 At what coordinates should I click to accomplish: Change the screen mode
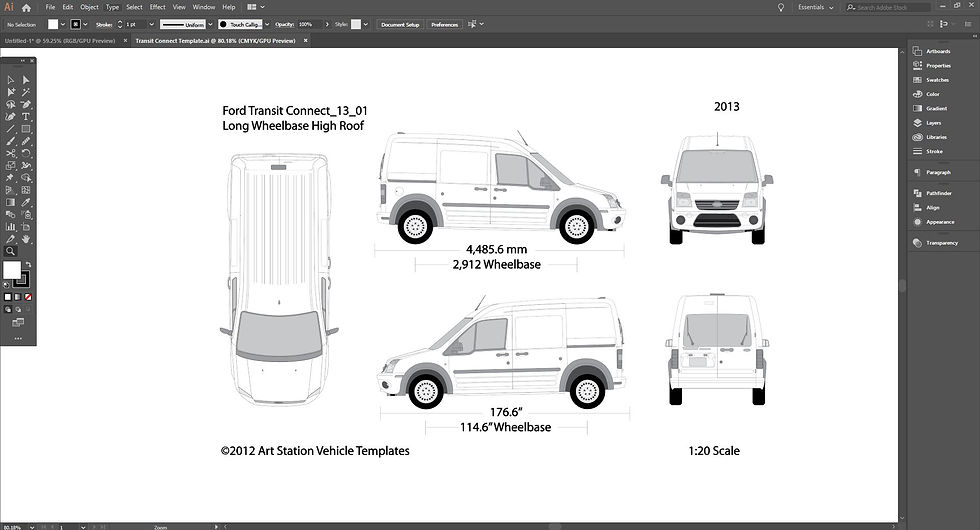pos(18,322)
